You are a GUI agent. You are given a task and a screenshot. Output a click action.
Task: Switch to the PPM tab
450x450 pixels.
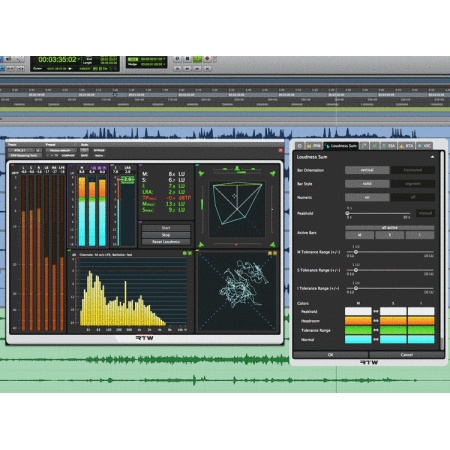[x=313, y=146]
